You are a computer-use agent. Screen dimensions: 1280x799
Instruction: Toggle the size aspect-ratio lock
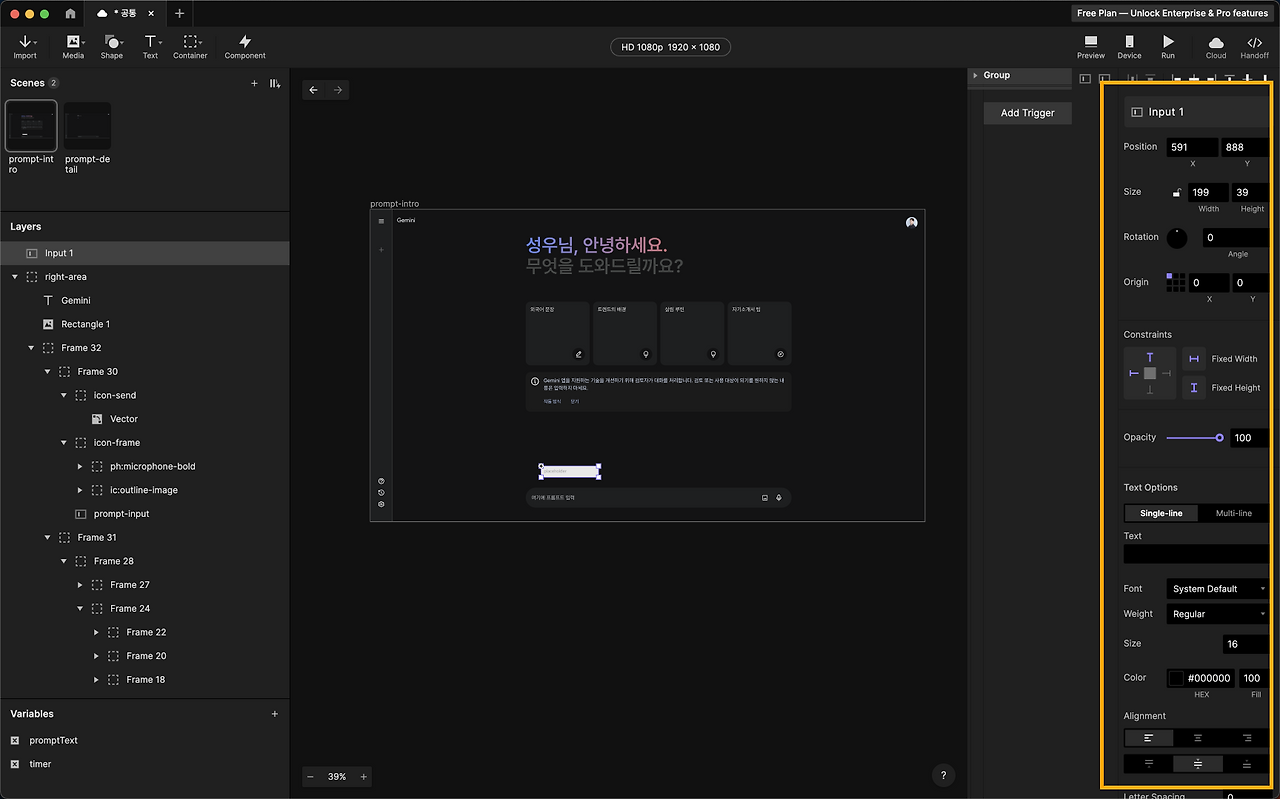click(x=1177, y=192)
